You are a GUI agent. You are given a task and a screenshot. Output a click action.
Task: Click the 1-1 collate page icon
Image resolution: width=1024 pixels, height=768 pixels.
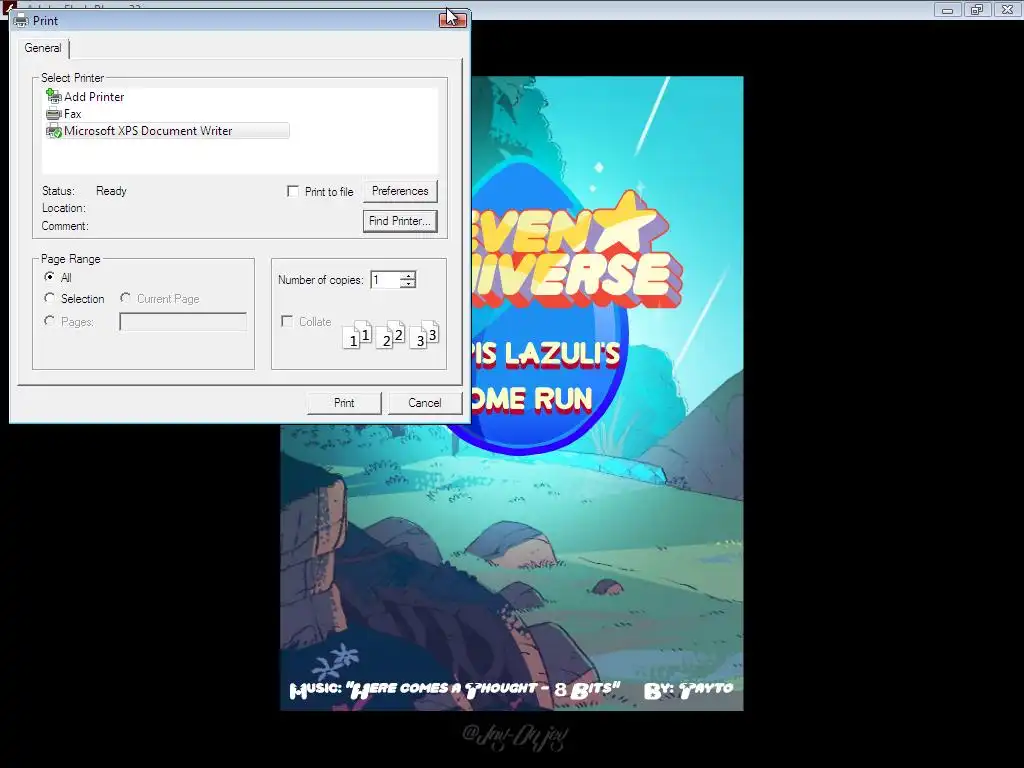(x=357, y=335)
